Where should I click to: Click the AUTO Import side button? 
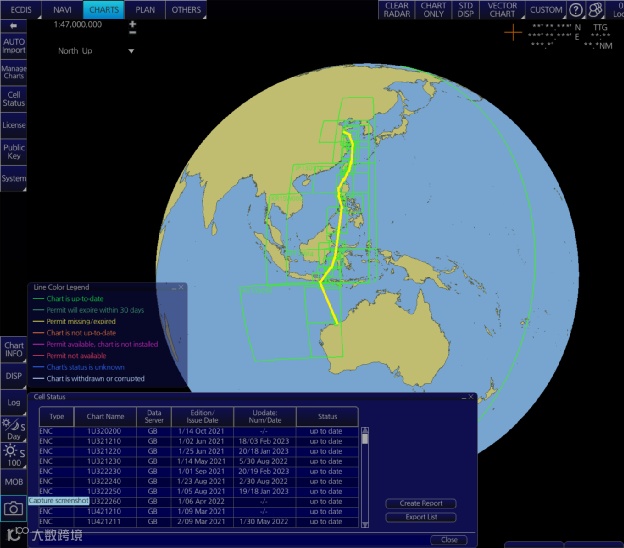(14, 46)
